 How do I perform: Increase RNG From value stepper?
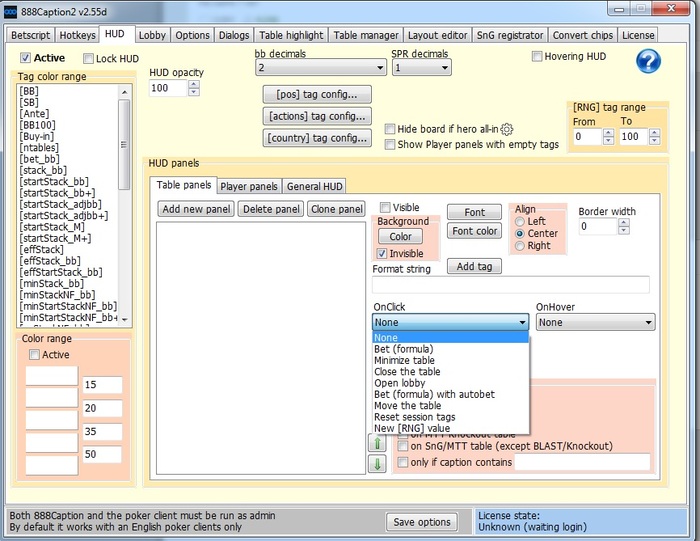(608, 133)
